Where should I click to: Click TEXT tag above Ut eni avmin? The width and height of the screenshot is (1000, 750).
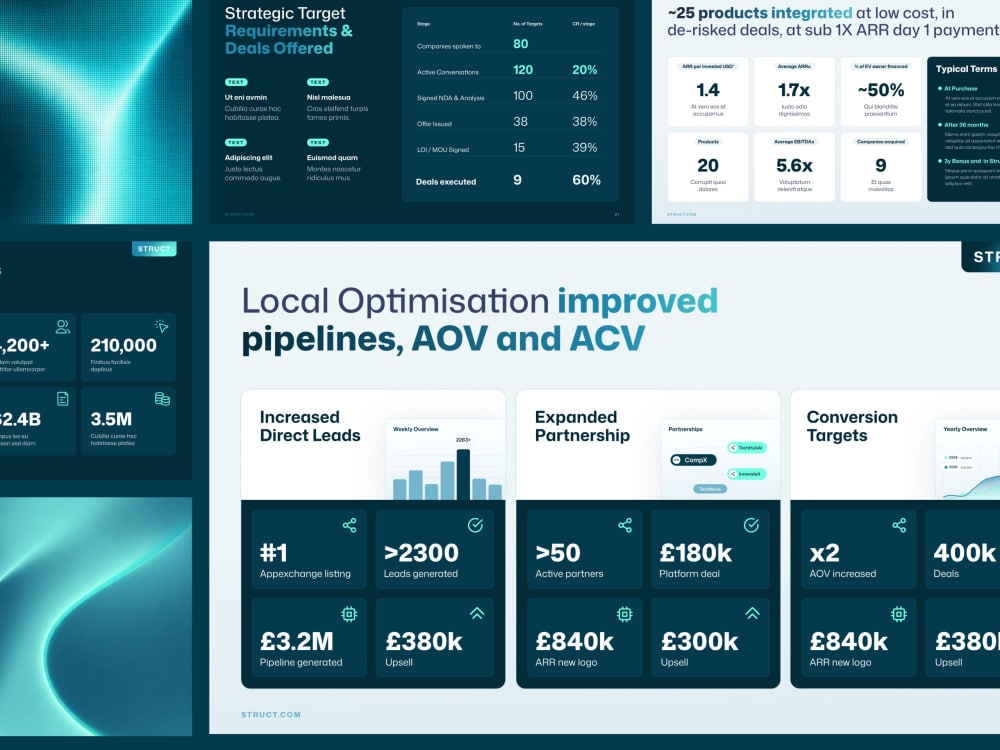[x=236, y=82]
